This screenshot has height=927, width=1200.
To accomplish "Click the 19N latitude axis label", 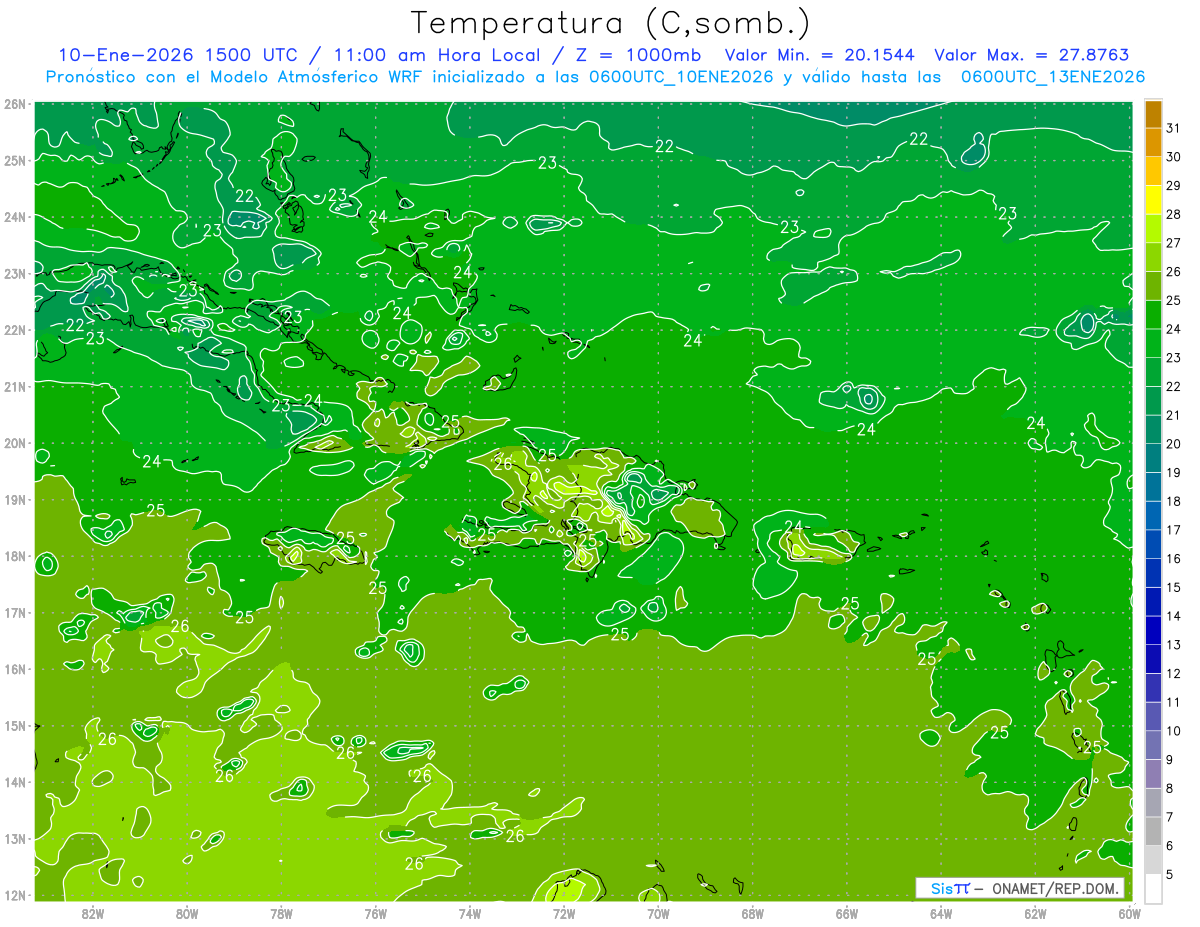I will pos(15,499).
